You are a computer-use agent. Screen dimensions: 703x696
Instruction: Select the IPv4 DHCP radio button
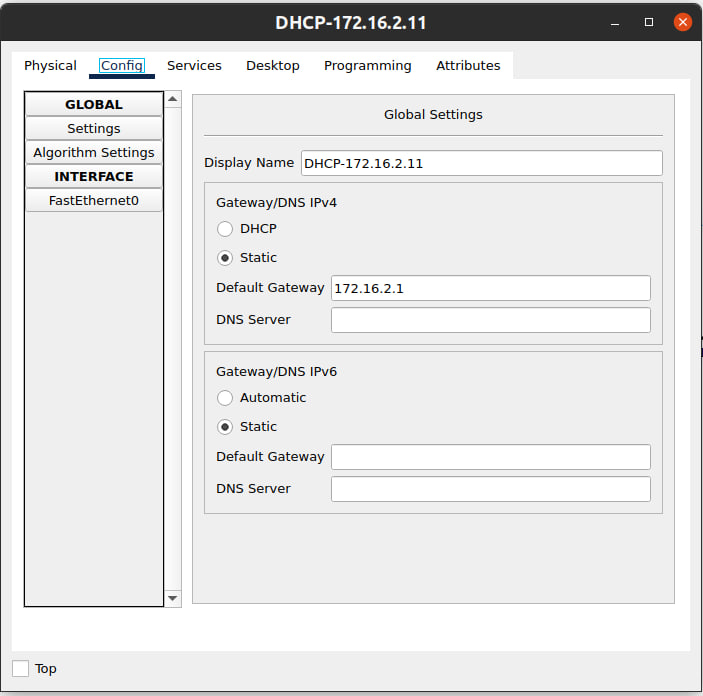pyautogui.click(x=225, y=229)
